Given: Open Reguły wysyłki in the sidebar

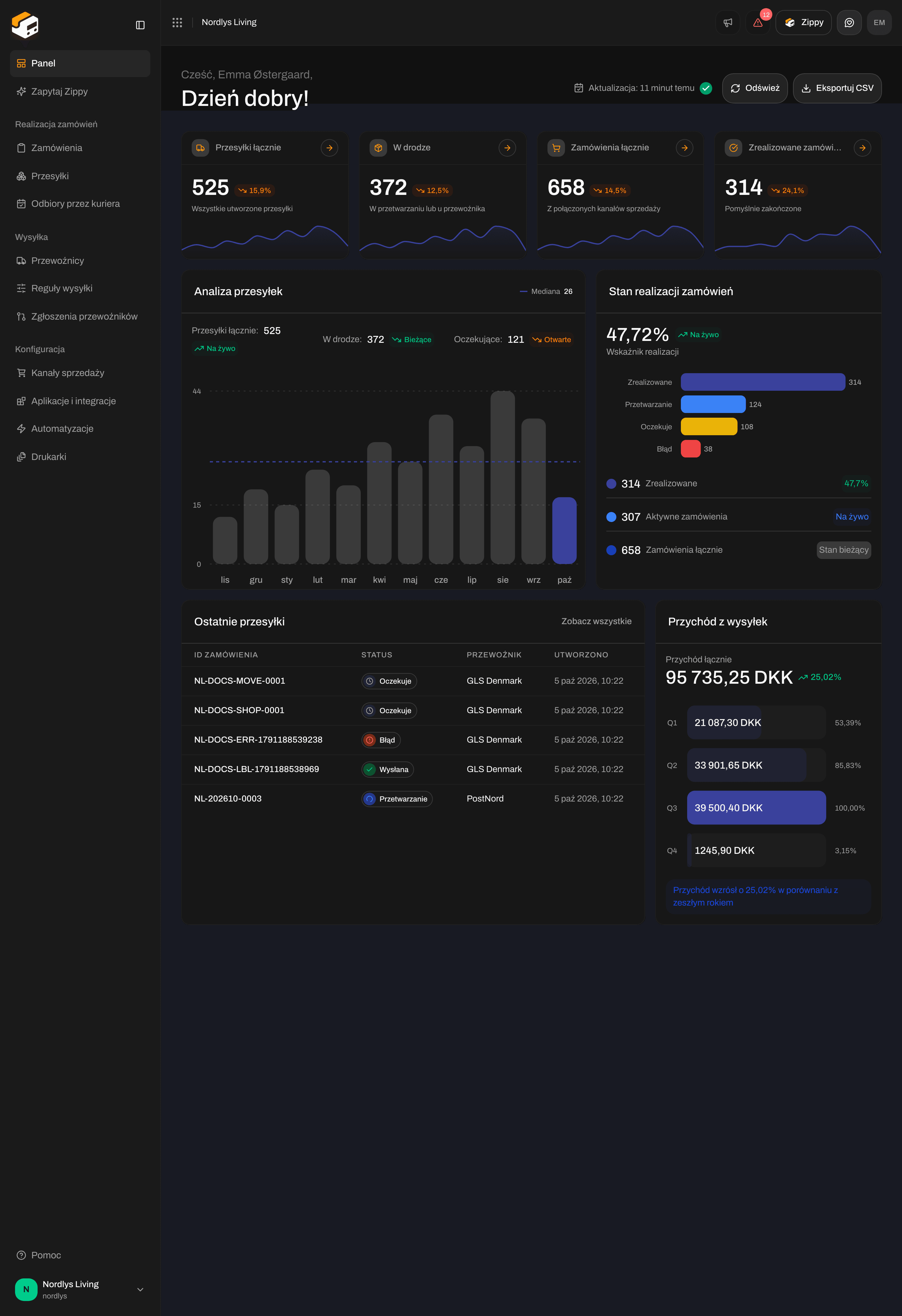Looking at the screenshot, I should (80, 288).
